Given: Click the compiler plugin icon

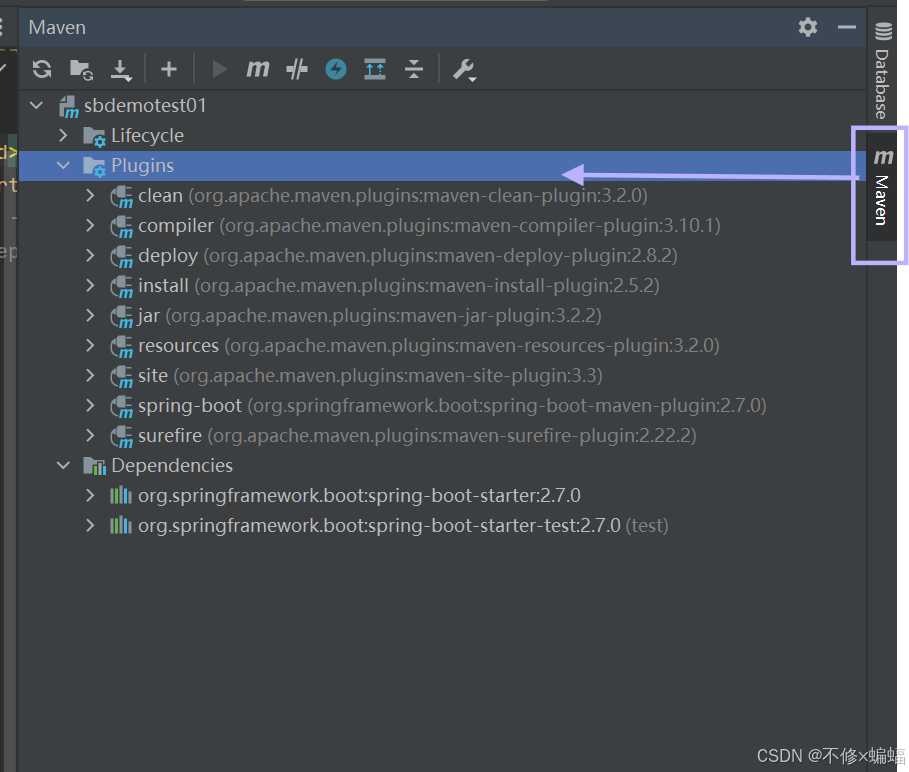Looking at the screenshot, I should coord(122,227).
